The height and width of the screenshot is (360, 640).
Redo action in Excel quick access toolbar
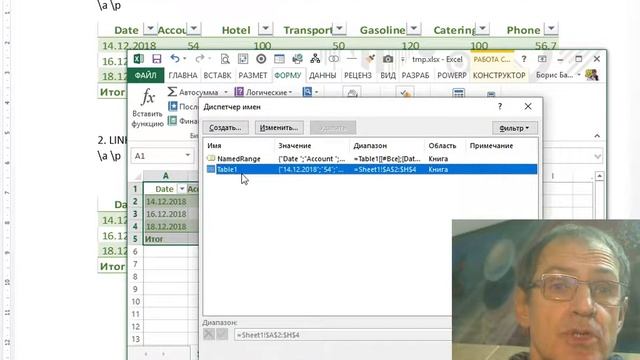200,59
